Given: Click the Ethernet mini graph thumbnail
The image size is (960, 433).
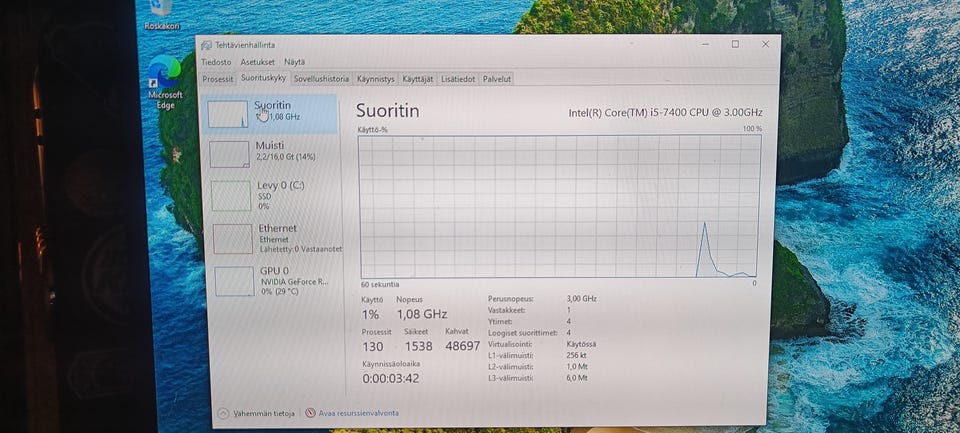Looking at the screenshot, I should tap(233, 239).
